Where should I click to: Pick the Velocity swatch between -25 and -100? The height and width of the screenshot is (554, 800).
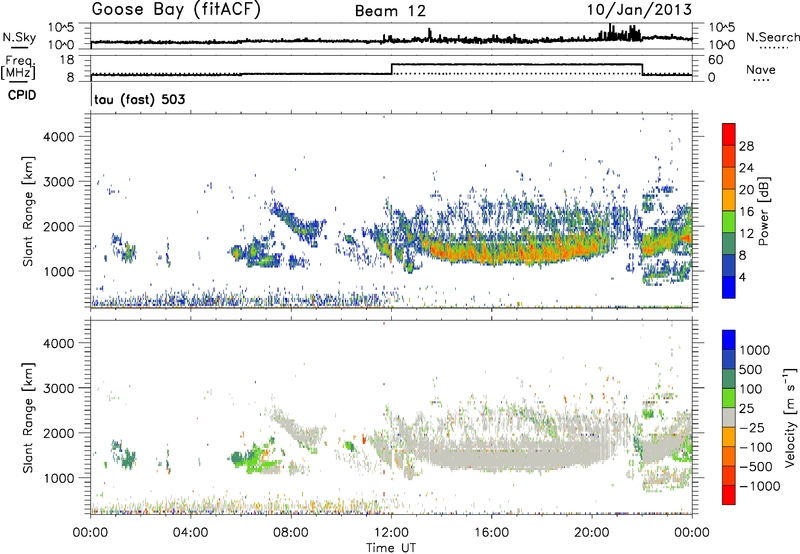pyautogui.click(x=729, y=437)
